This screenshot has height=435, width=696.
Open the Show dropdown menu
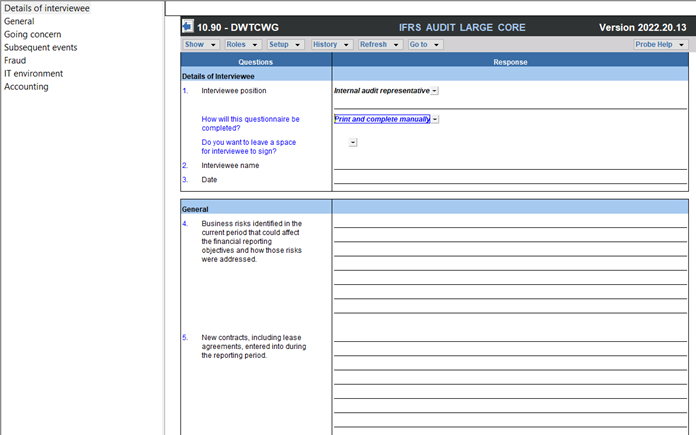[x=200, y=45]
